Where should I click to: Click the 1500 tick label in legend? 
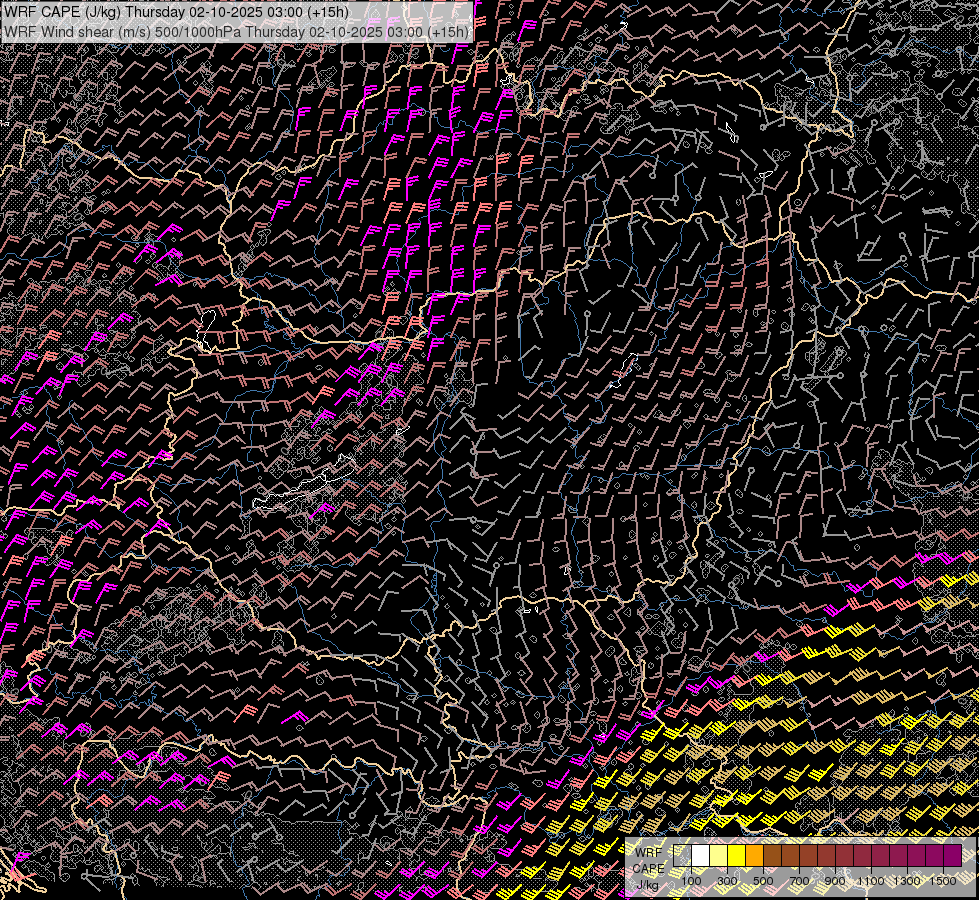click(x=943, y=881)
